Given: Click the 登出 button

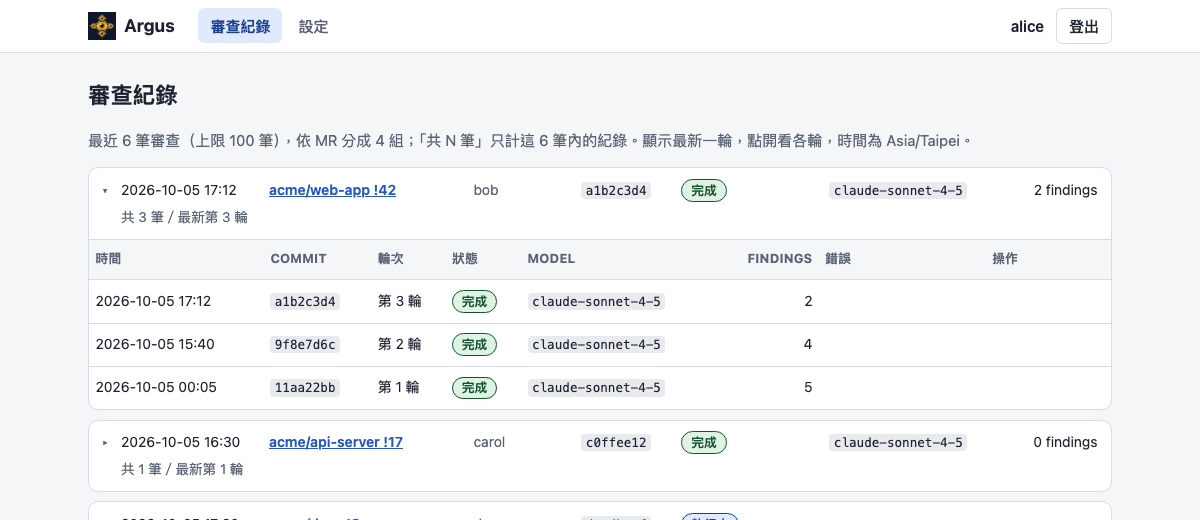Looking at the screenshot, I should tap(1084, 26).
